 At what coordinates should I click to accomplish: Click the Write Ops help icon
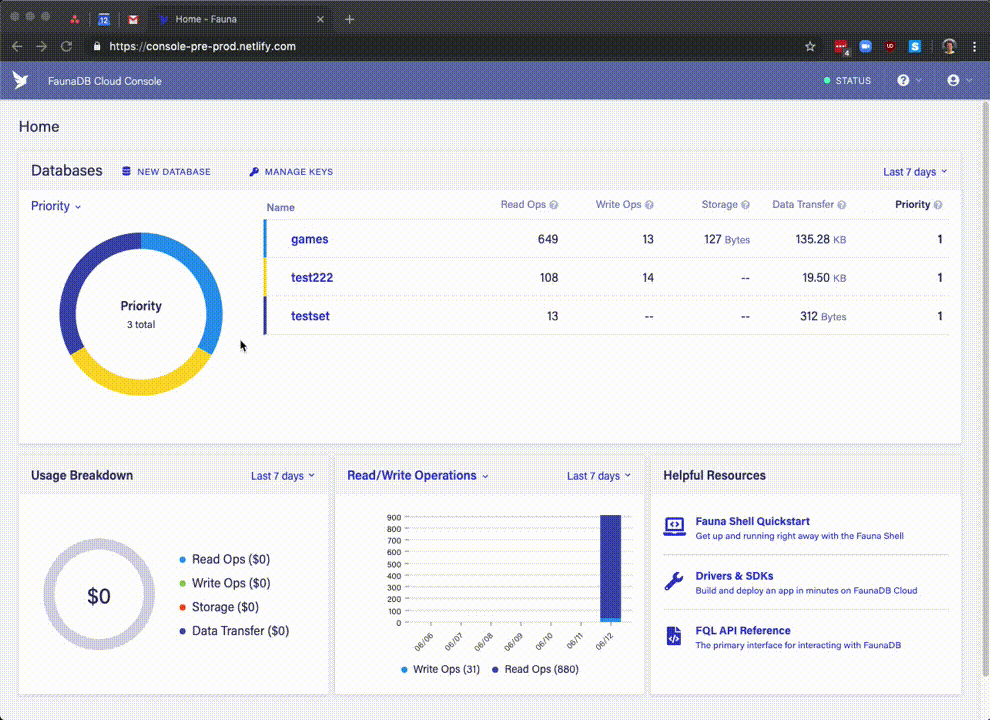649,205
